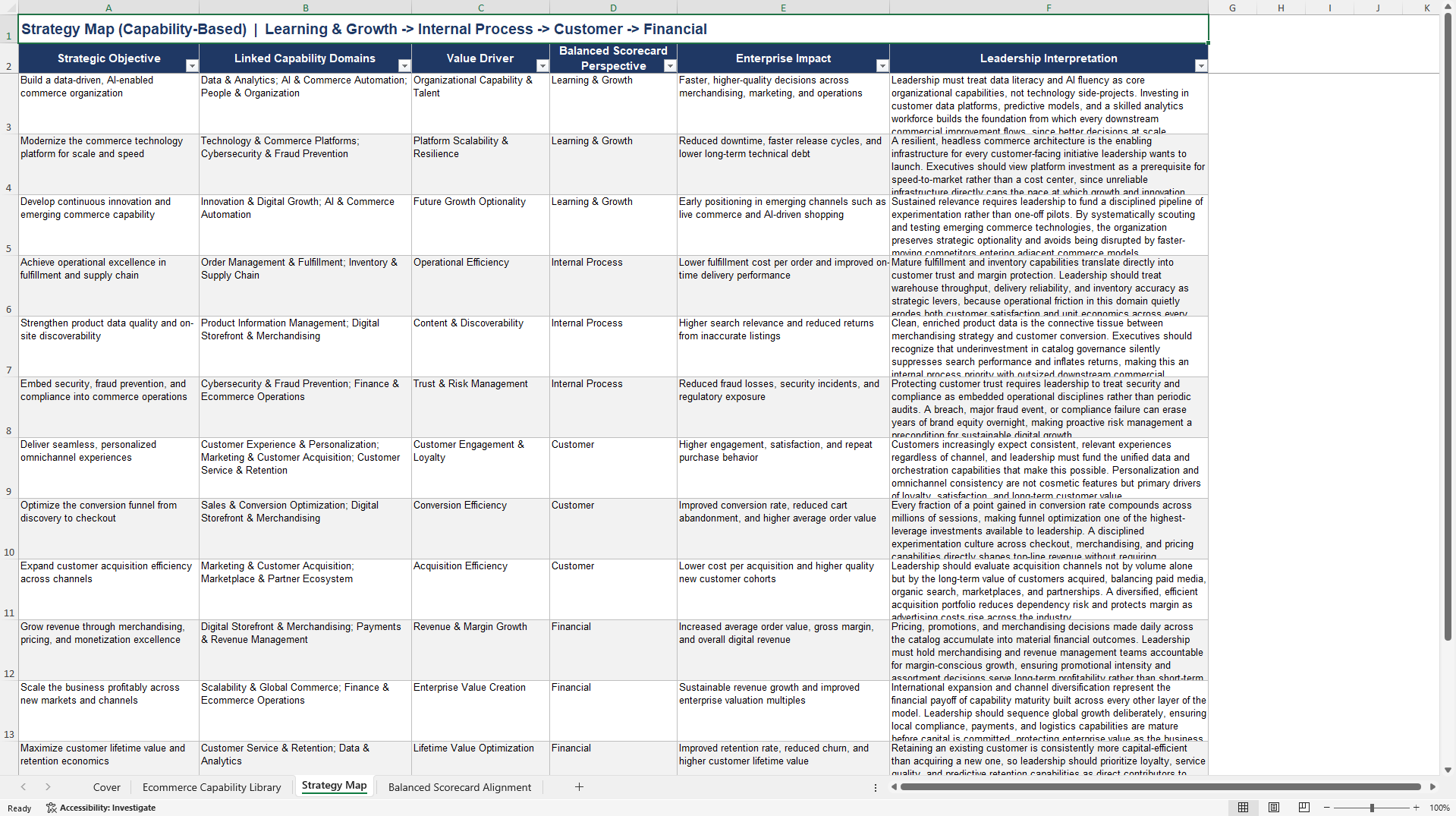Open the Strategic Objective filter dropdown
This screenshot has height=816, width=1456.
192,66
